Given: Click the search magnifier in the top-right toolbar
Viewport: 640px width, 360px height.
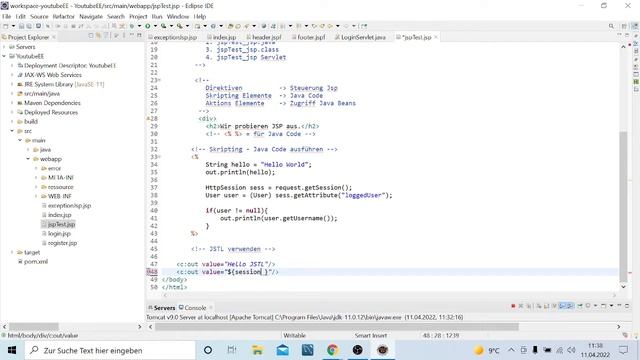Looking at the screenshot, I should coord(611,26).
